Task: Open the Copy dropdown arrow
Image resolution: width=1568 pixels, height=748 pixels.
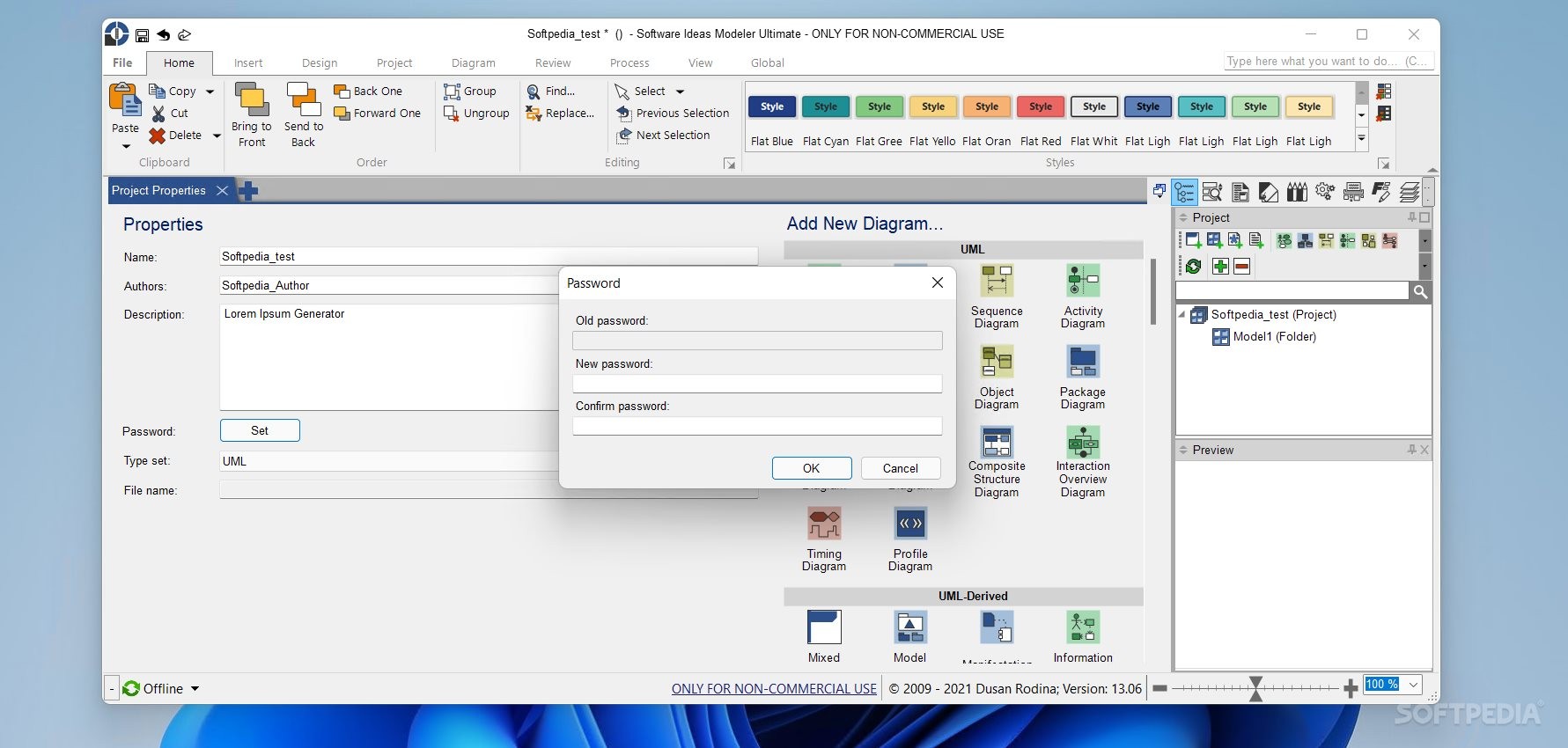Action: coord(210,92)
